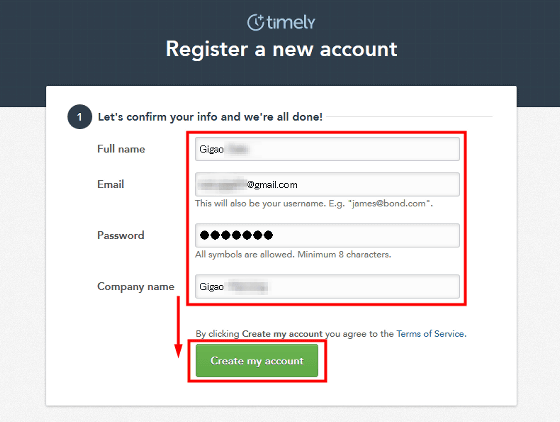Click the Timely clock logo icon
Screen dimensions: 560x422
pyautogui.click(x=256, y=22)
